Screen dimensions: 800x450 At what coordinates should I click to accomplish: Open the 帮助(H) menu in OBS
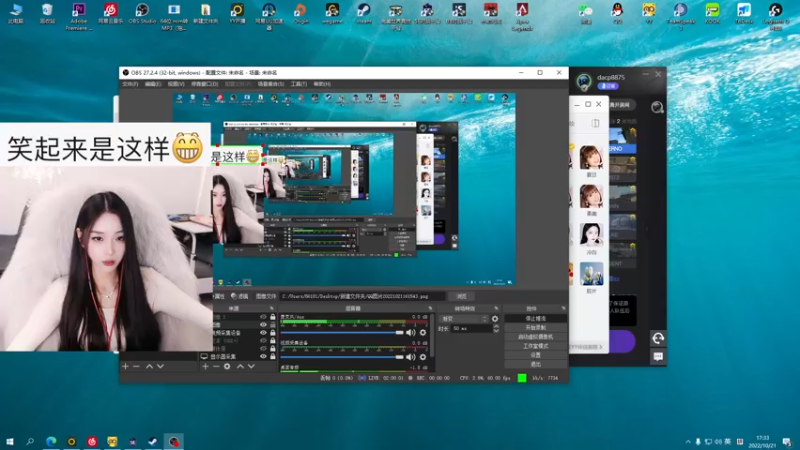pyautogui.click(x=322, y=84)
